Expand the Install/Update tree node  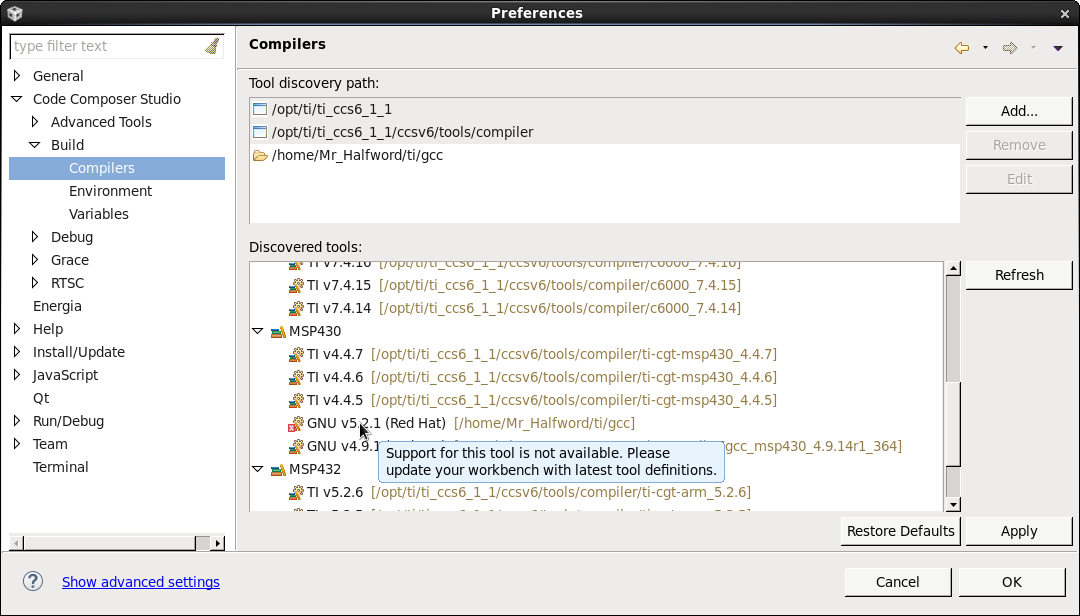[x=17, y=351]
